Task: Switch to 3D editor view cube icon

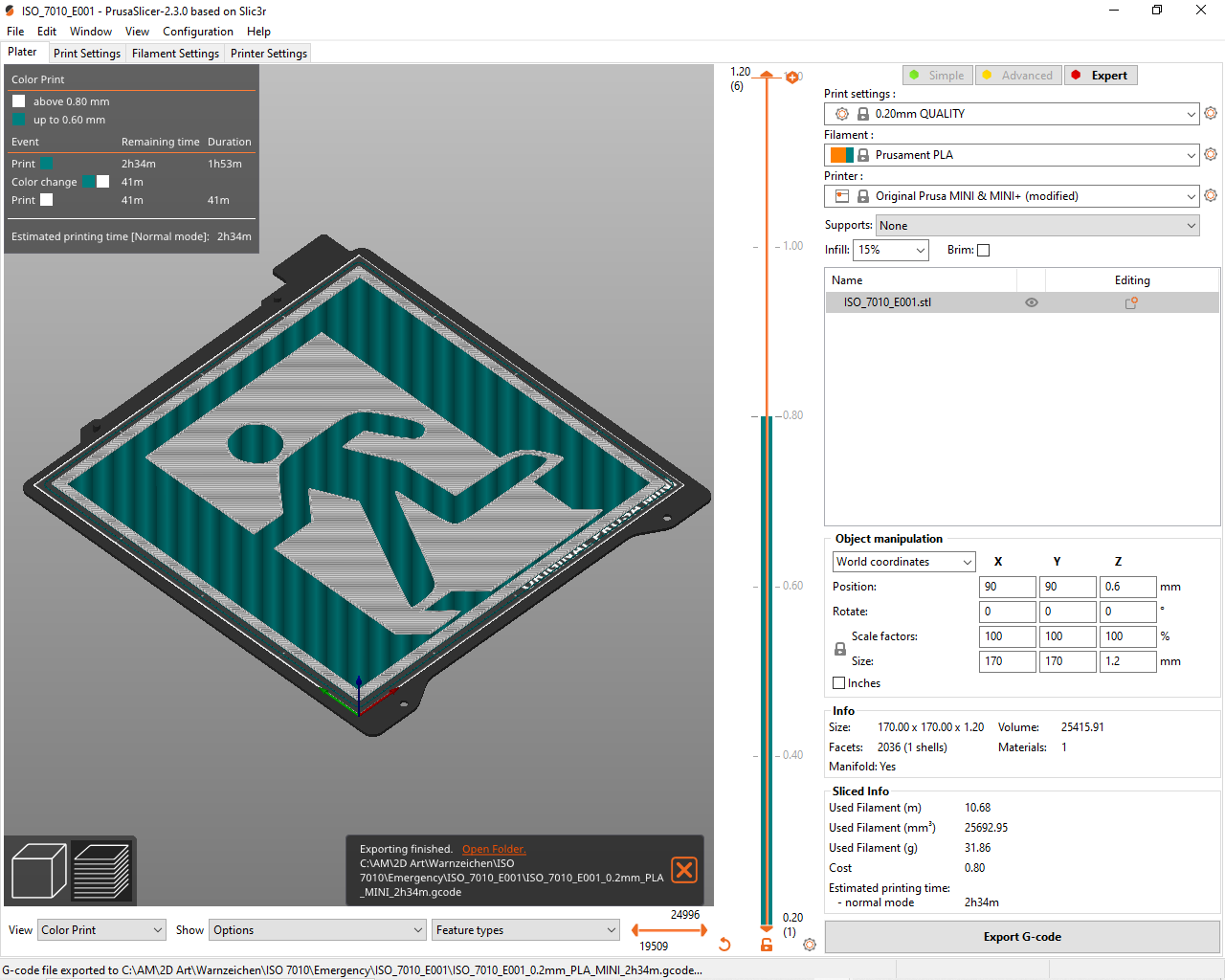Action: click(38, 871)
